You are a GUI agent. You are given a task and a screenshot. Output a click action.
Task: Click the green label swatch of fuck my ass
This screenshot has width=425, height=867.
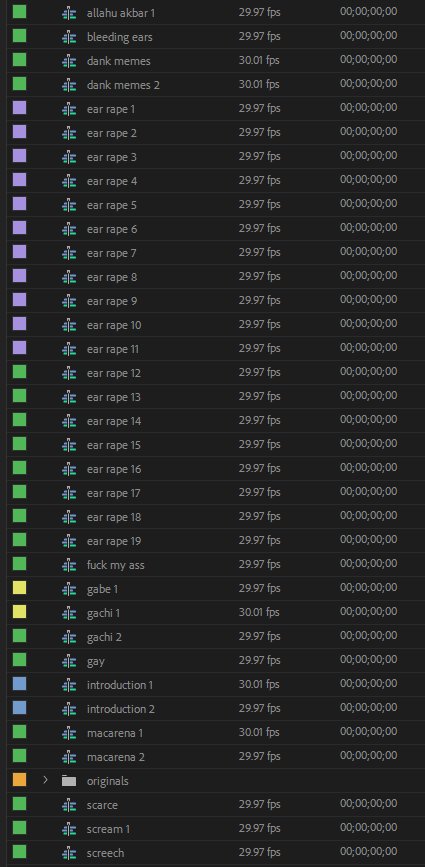pos(19,563)
